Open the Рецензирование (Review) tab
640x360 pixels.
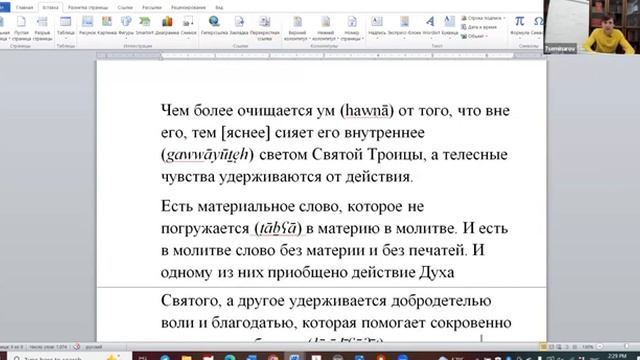[188, 7]
